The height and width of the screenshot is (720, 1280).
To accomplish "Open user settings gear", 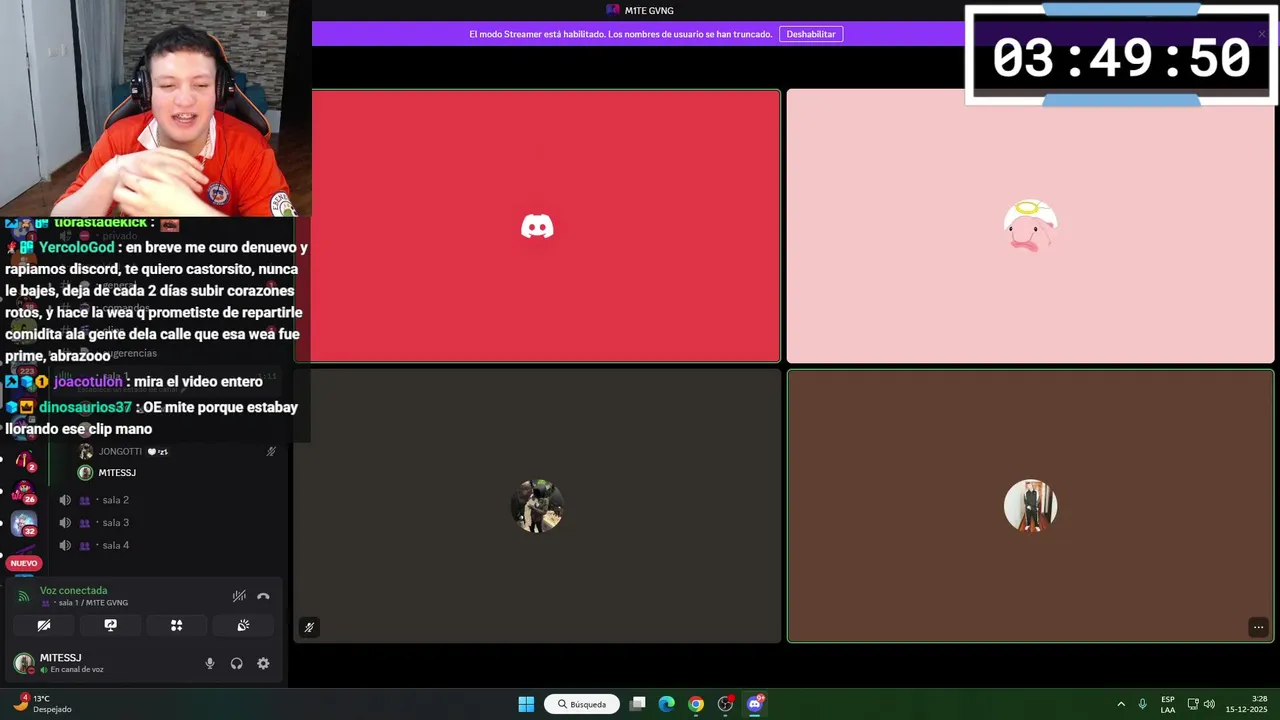I will click(x=263, y=663).
